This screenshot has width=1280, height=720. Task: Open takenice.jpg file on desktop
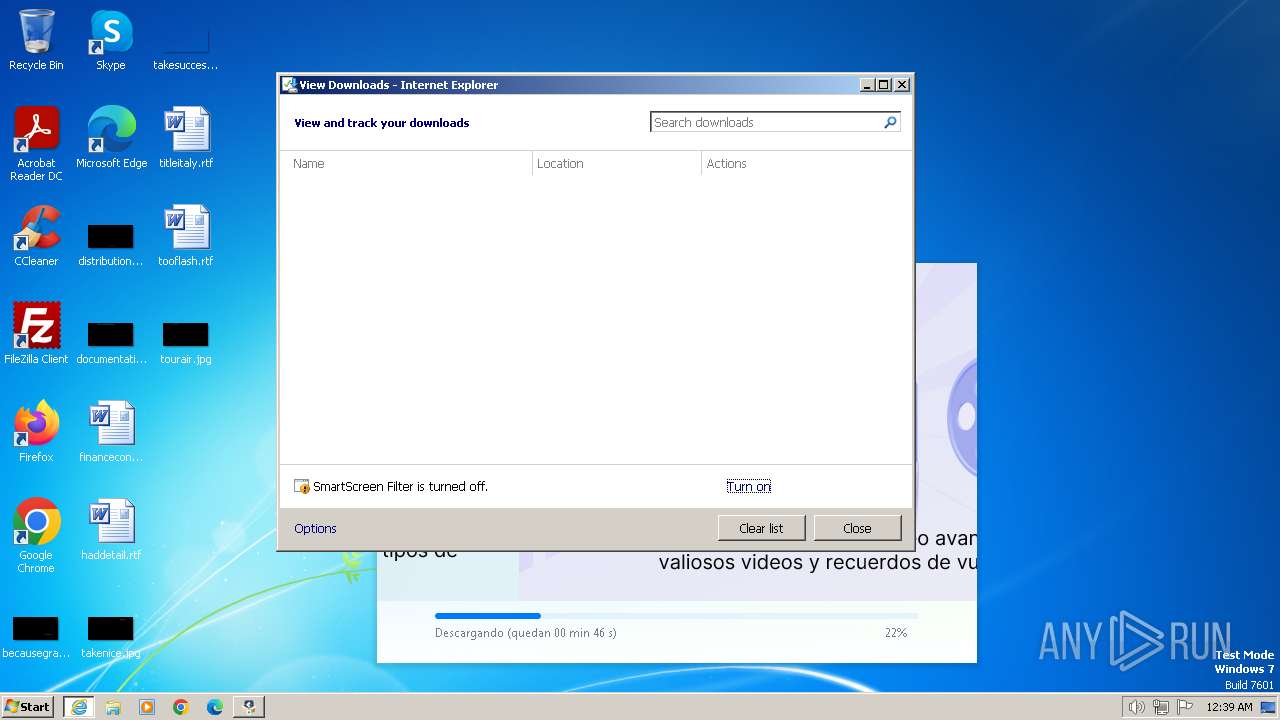click(111, 637)
